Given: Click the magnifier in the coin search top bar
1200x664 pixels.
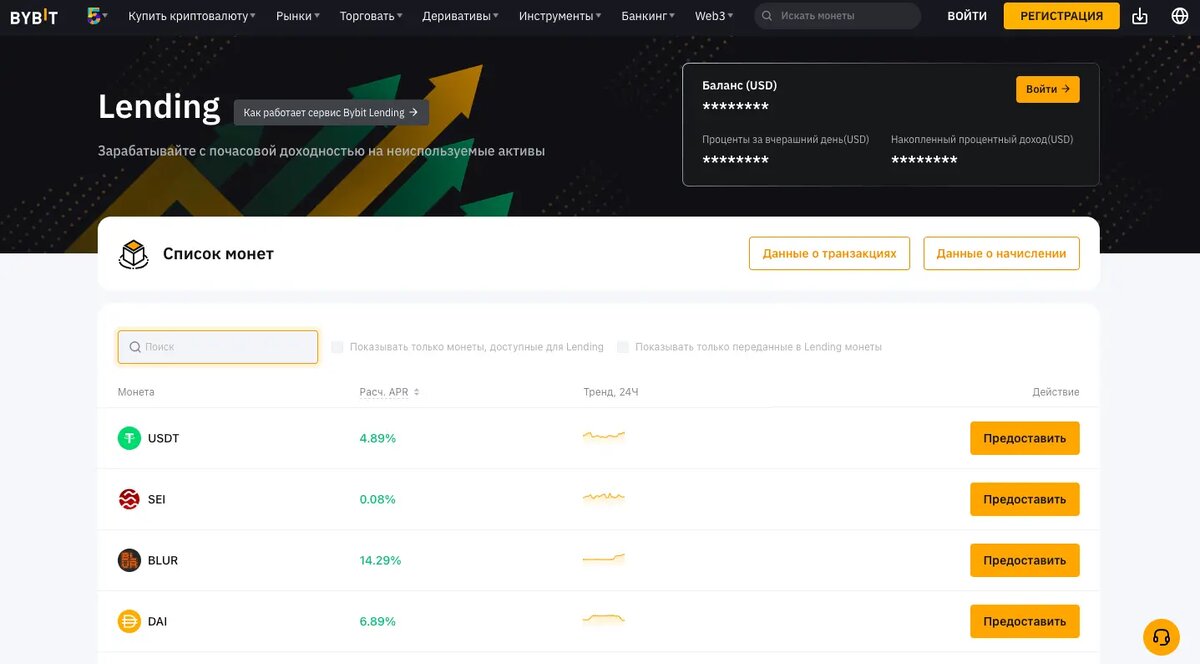Looking at the screenshot, I should coord(767,16).
